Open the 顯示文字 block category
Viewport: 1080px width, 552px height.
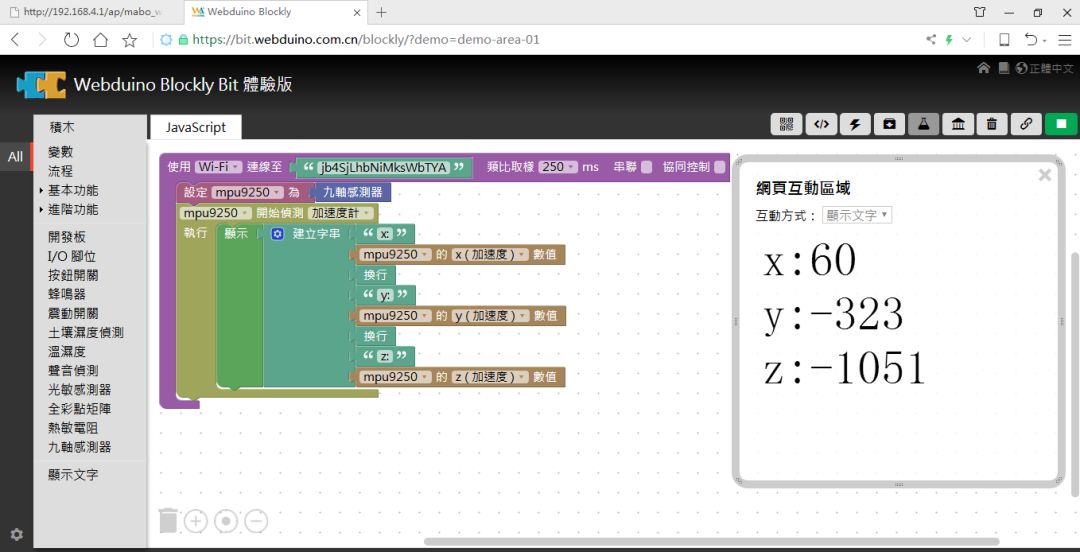73,475
